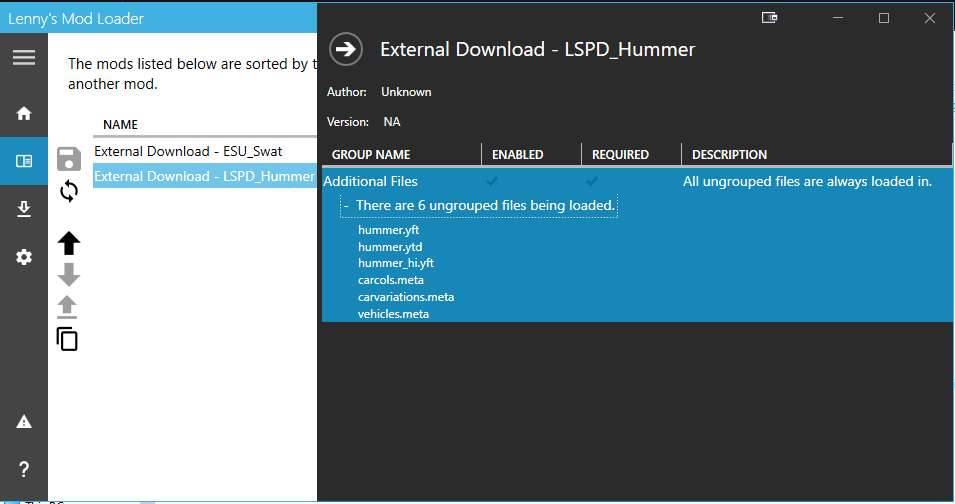Open the warning triangle icon
The height and width of the screenshot is (504, 955).
click(x=24, y=422)
